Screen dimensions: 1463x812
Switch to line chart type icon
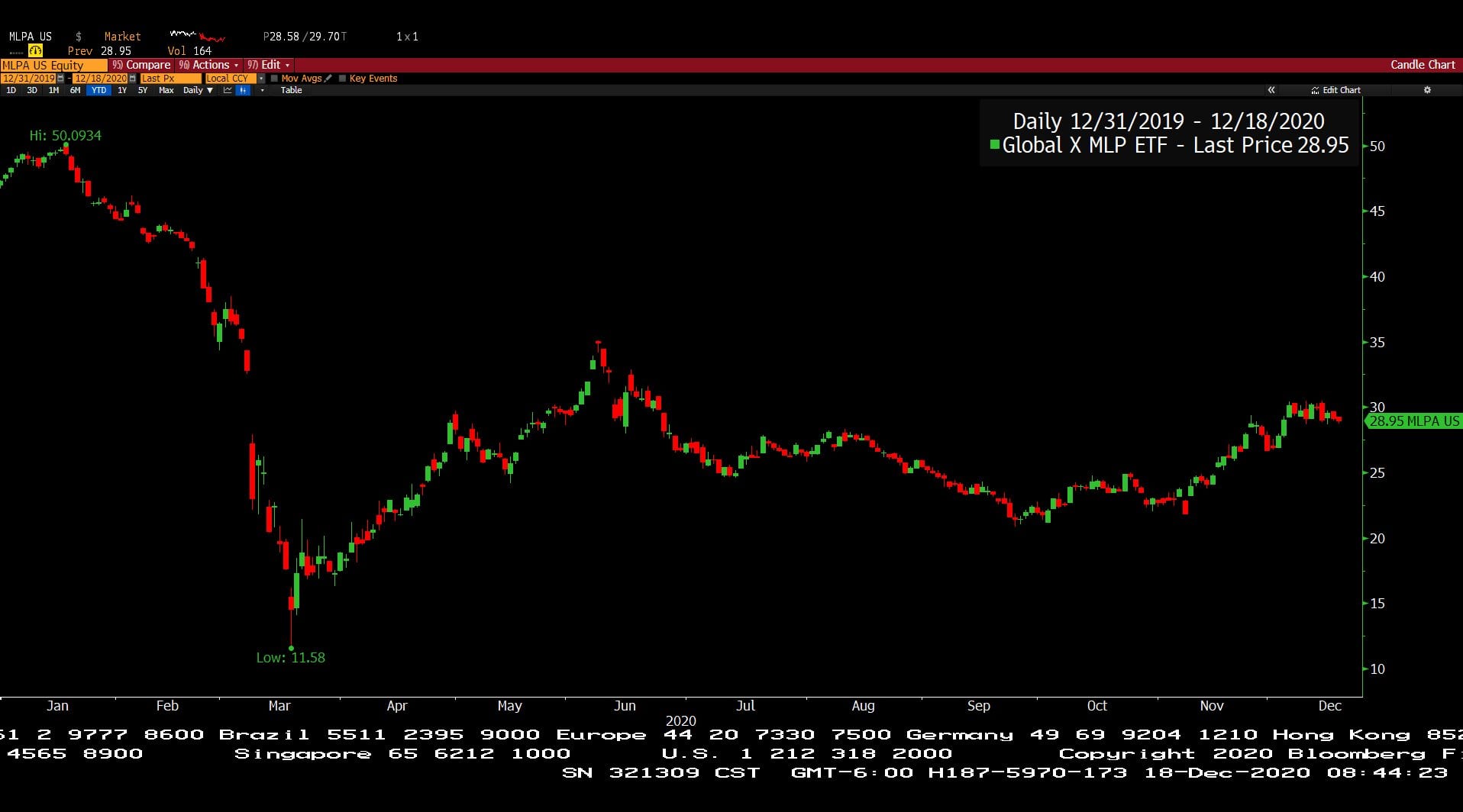(228, 90)
